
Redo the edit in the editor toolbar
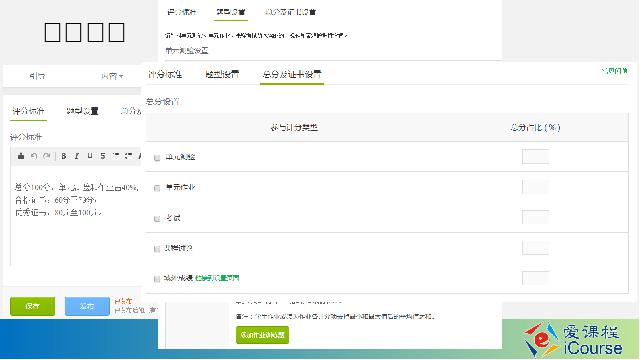coord(47,156)
